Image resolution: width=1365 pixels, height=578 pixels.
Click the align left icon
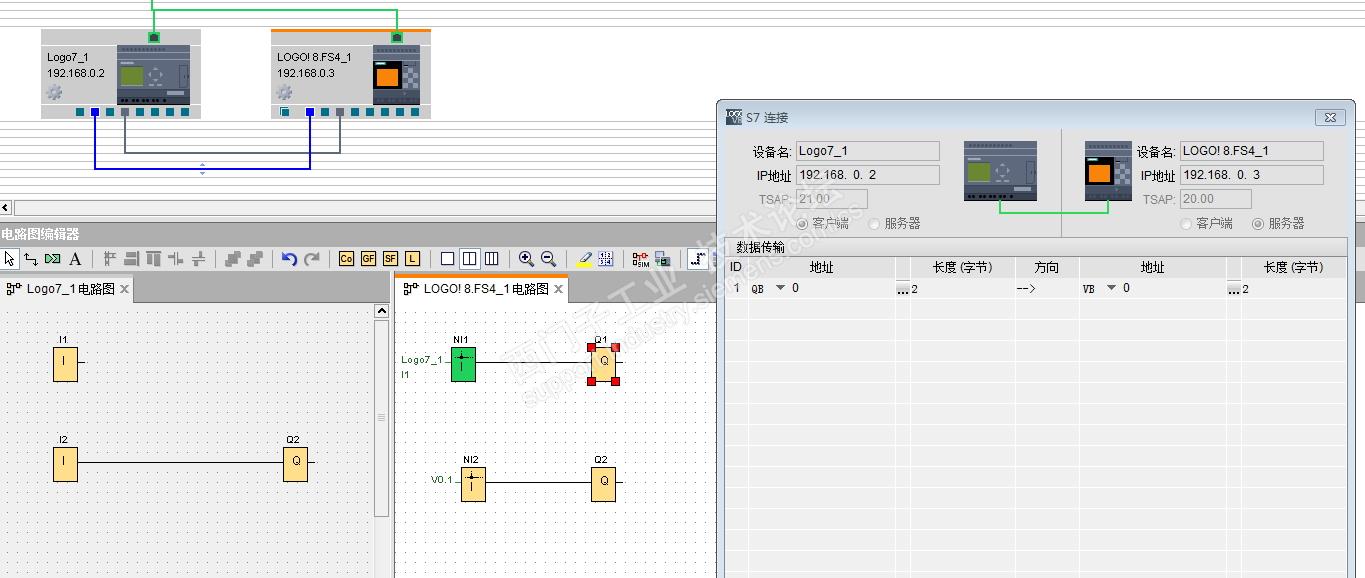(110, 259)
